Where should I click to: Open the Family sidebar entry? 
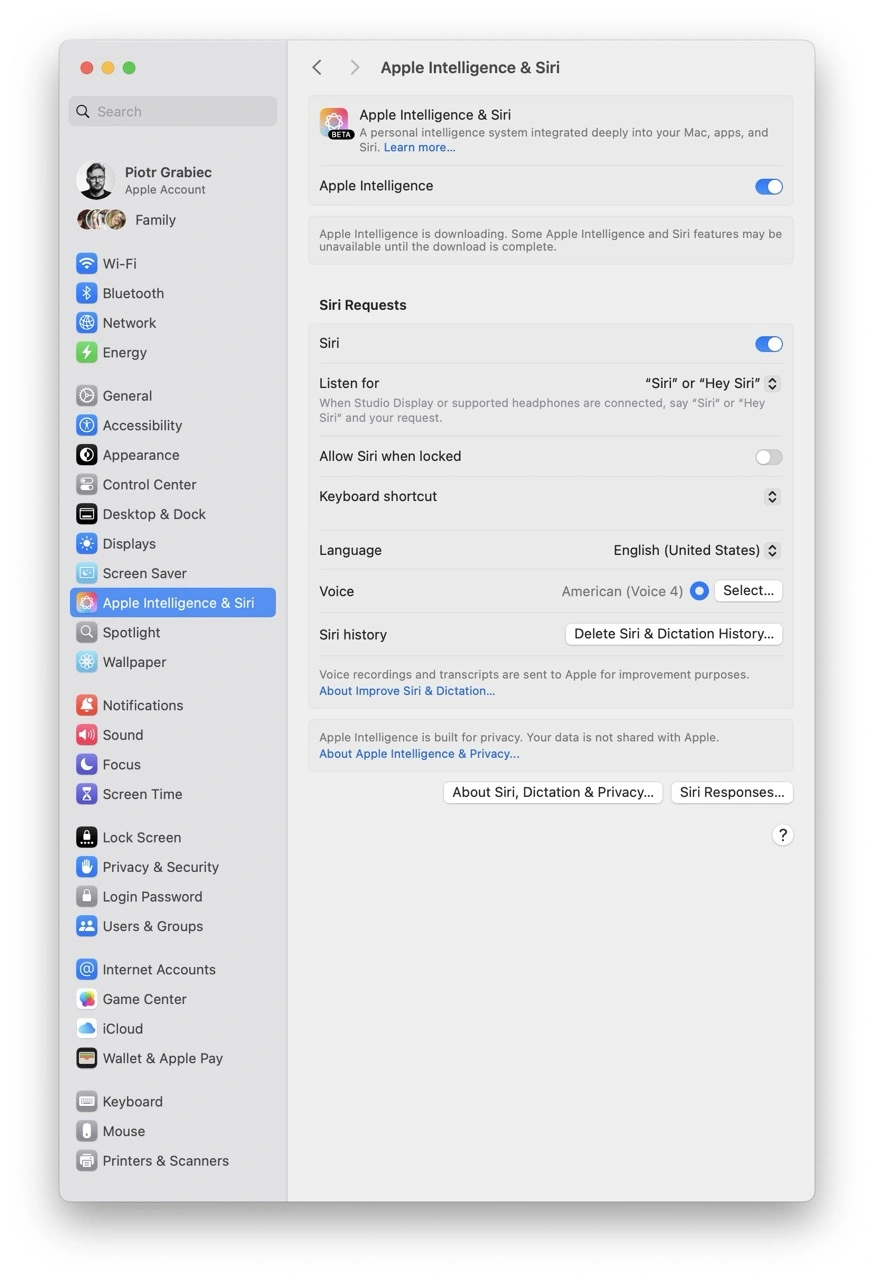(127, 220)
